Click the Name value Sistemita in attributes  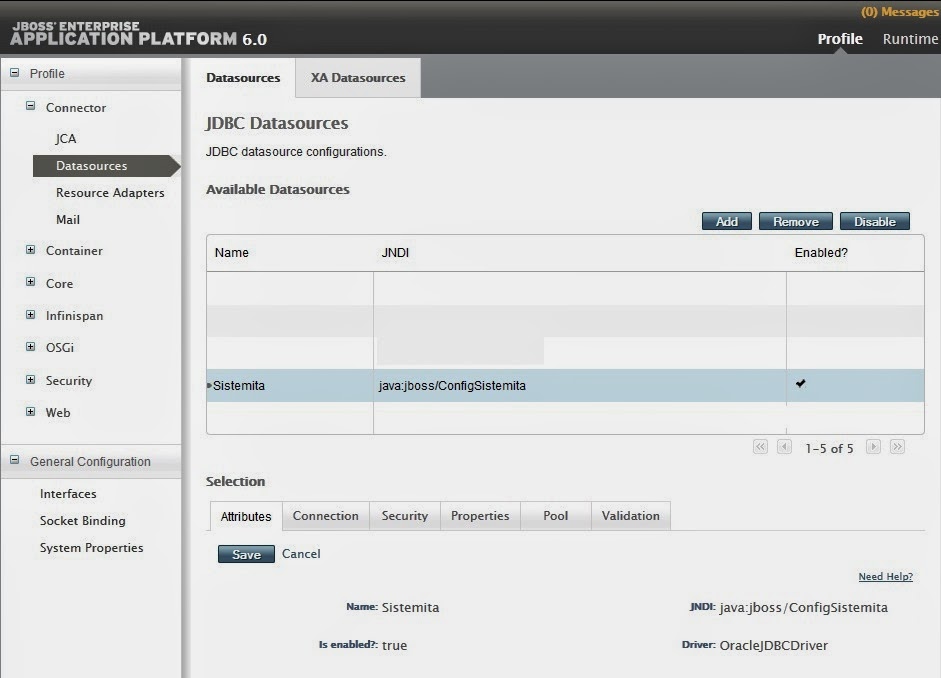pyautogui.click(x=410, y=608)
